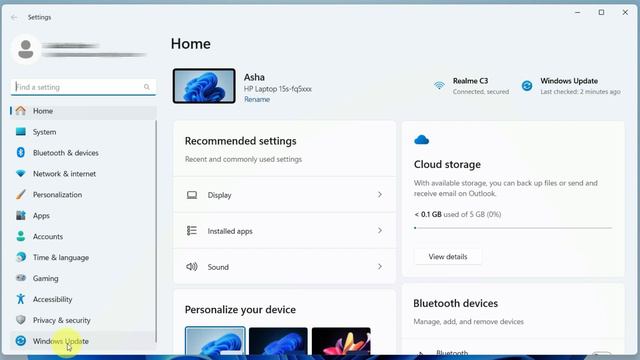Open Privacy & security settings
Image resolution: width=640 pixels, height=360 pixels.
pyautogui.click(x=83, y=320)
